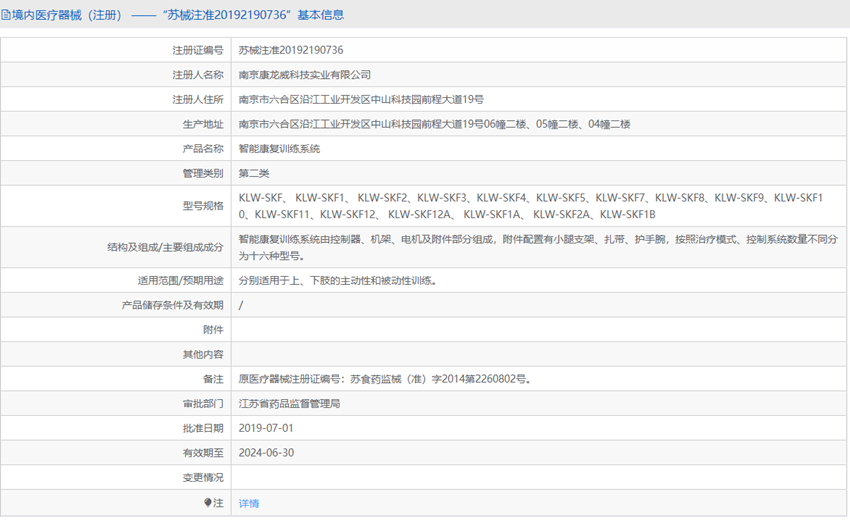This screenshot has height=520, width=850.
Task: Click the 产品储存条件及有效期 label
Action: 172,305
